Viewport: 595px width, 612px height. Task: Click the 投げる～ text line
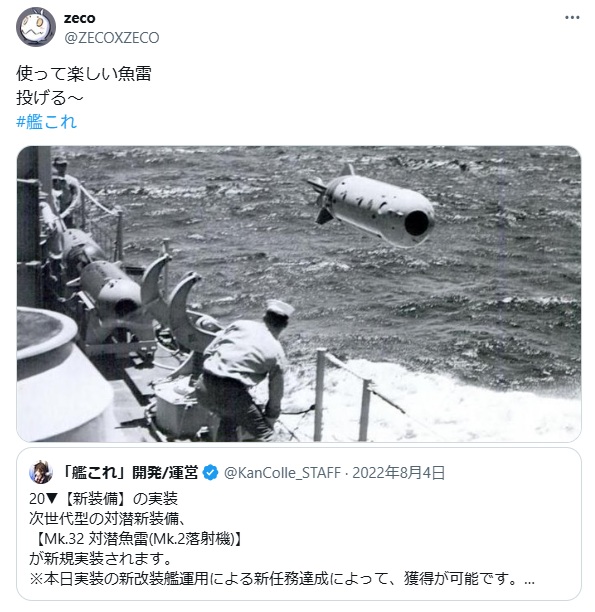point(50,98)
